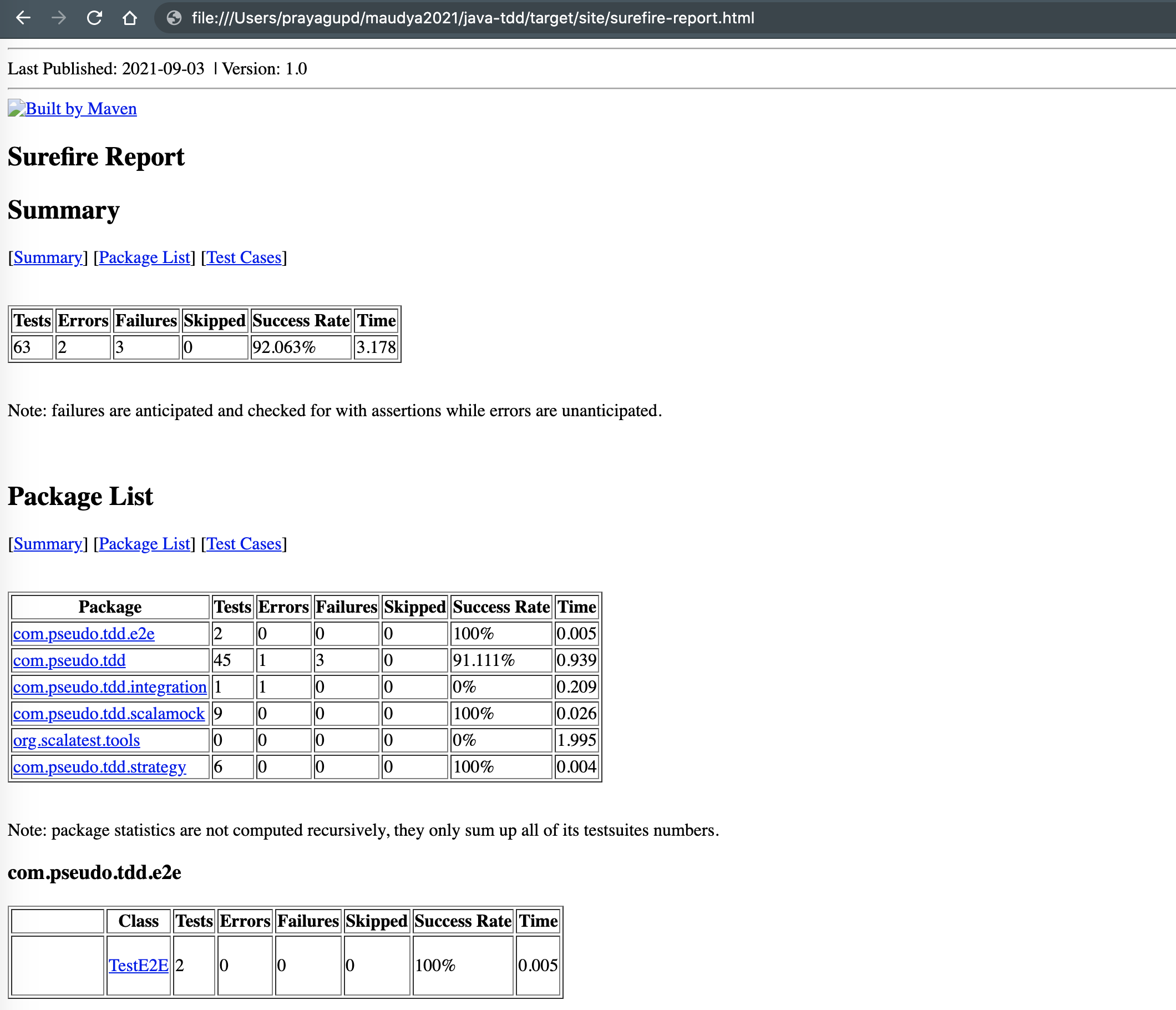Open Package List link under Summary heading
The image size is (1176, 1010).
(x=144, y=257)
